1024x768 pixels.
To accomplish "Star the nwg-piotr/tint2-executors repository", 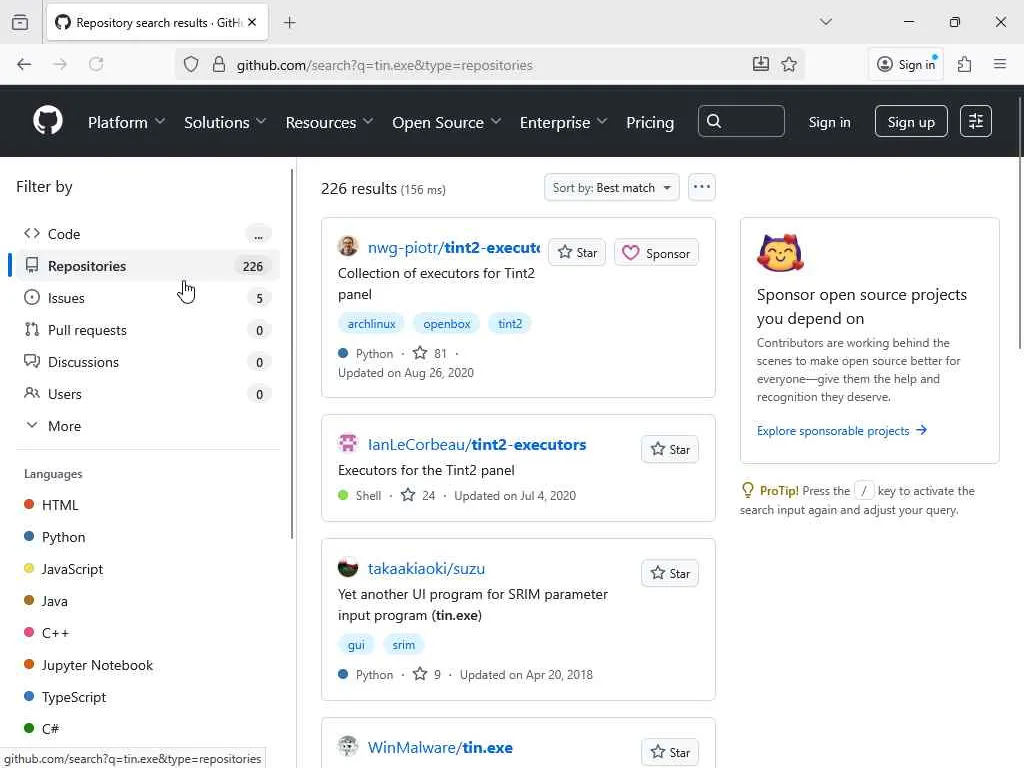I will pyautogui.click(x=577, y=253).
